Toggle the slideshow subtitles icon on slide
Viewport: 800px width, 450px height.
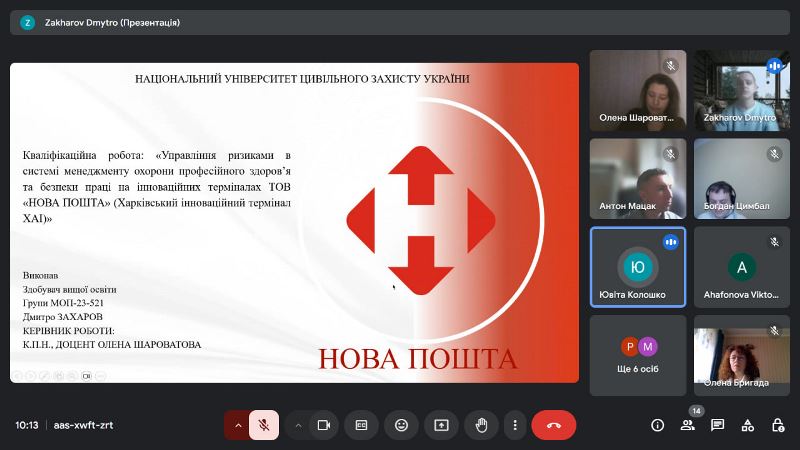[87, 376]
